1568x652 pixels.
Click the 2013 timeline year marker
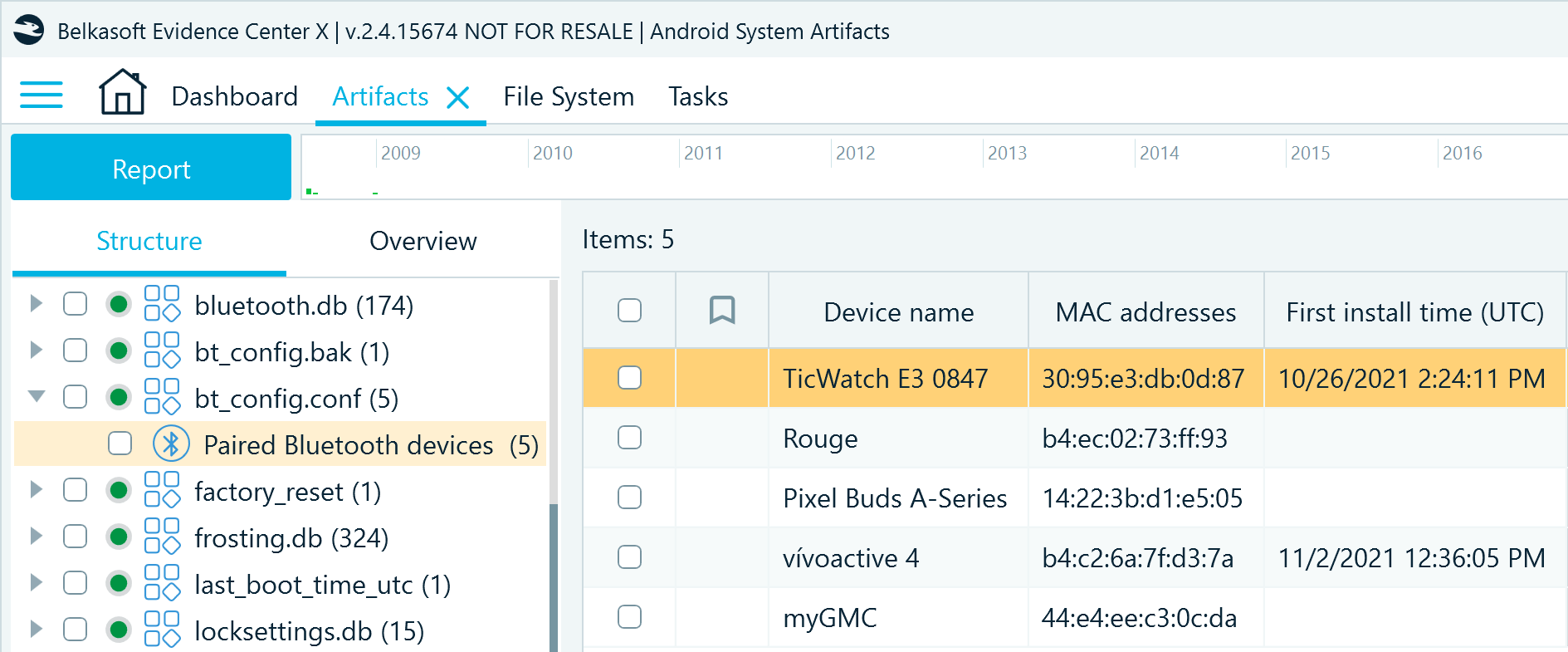(x=1007, y=153)
